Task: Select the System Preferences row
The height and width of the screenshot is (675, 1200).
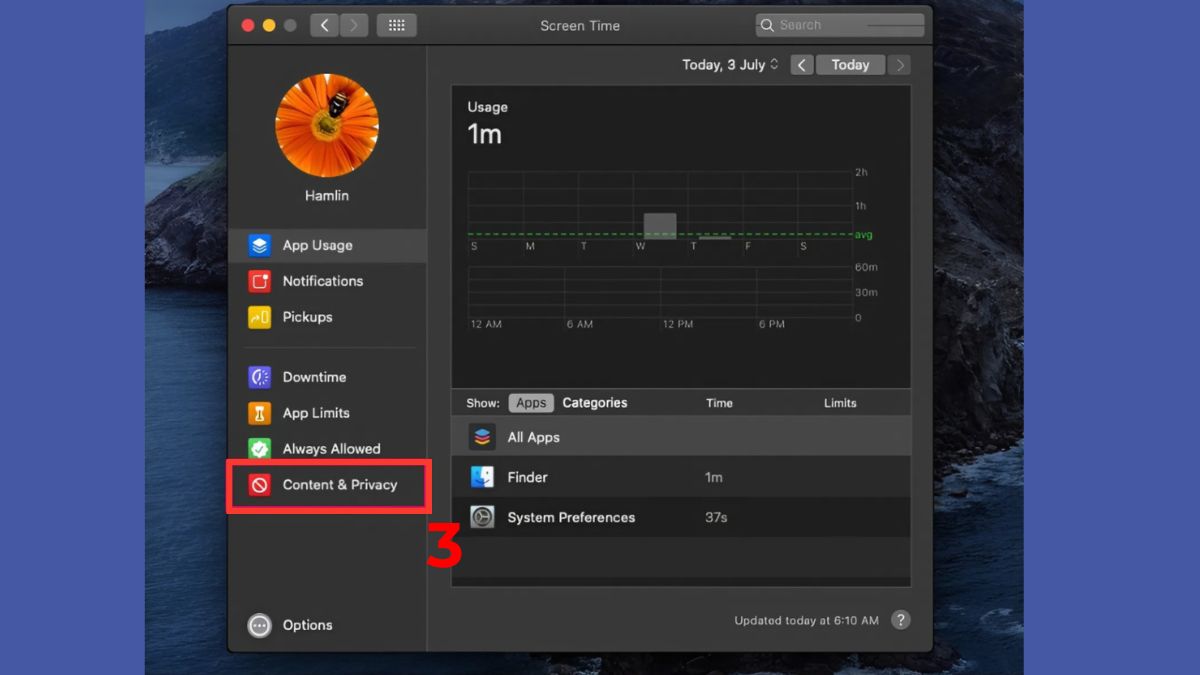Action: pos(681,517)
